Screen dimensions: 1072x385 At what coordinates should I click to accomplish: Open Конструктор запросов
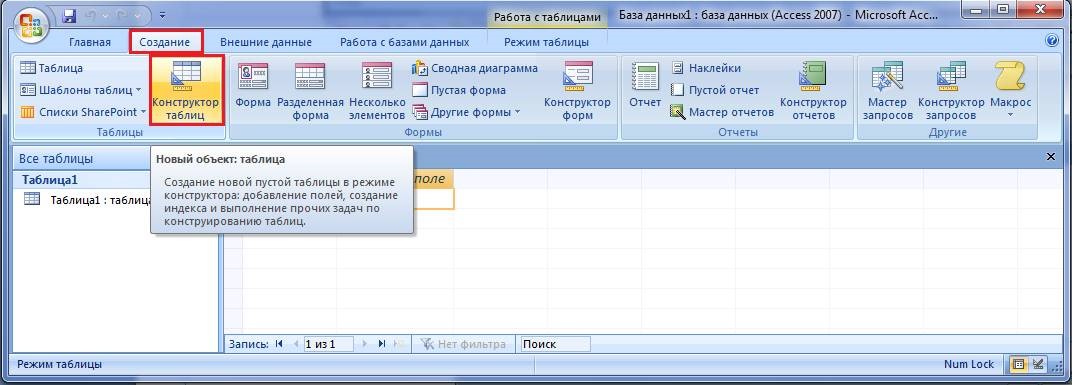[950, 90]
